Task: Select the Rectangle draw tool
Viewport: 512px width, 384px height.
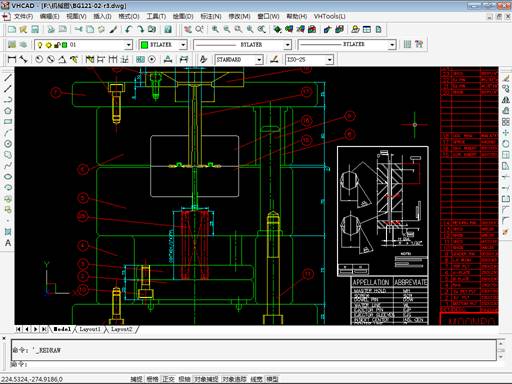Action: (x=8, y=122)
